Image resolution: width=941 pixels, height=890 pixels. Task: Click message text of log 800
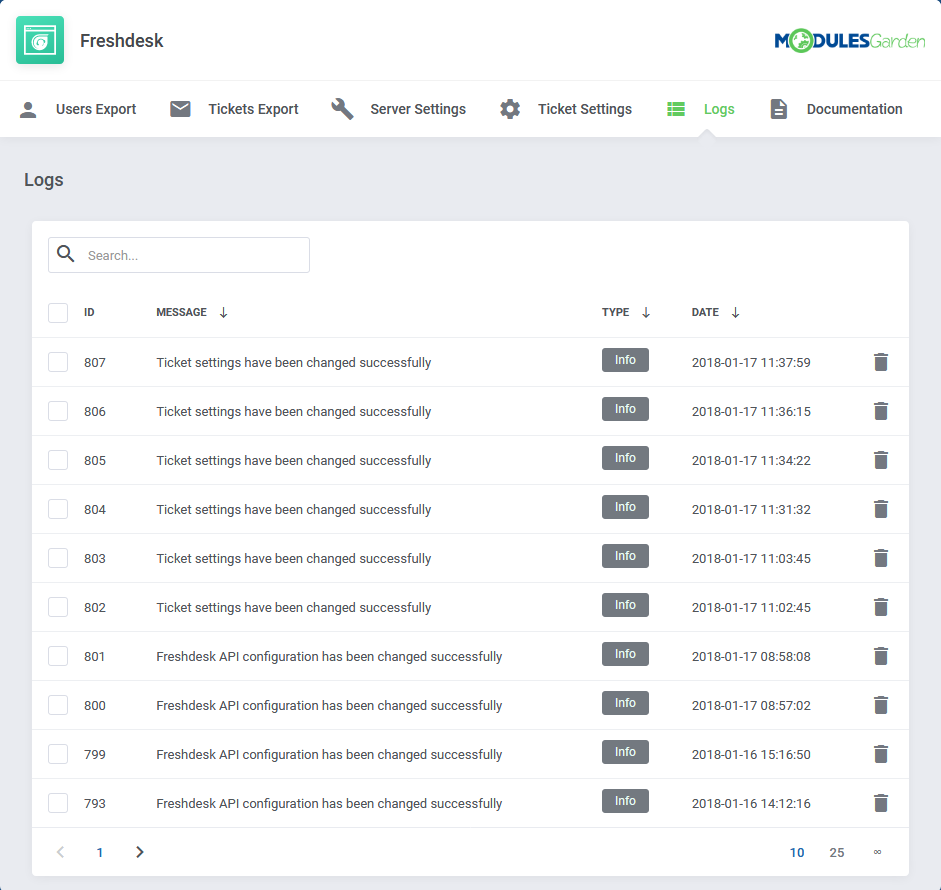tap(329, 706)
